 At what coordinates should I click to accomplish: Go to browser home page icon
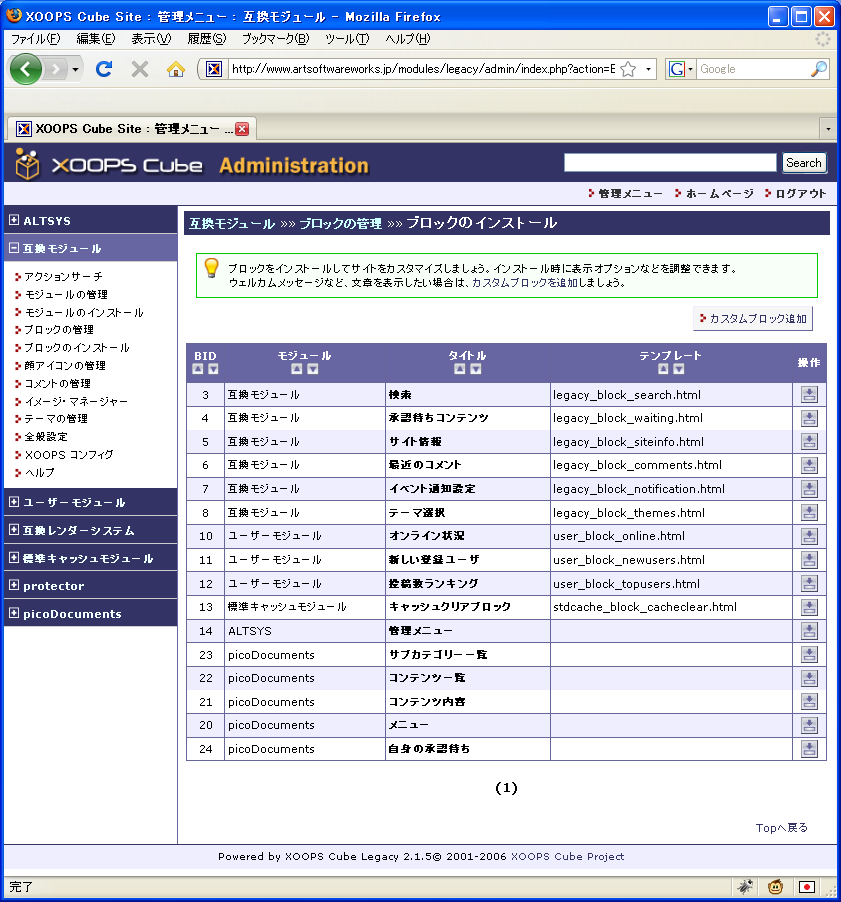tap(176, 69)
